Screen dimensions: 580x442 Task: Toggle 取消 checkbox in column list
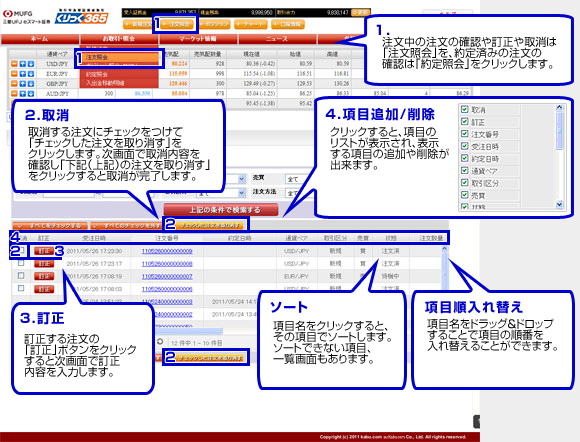pyautogui.click(x=465, y=109)
